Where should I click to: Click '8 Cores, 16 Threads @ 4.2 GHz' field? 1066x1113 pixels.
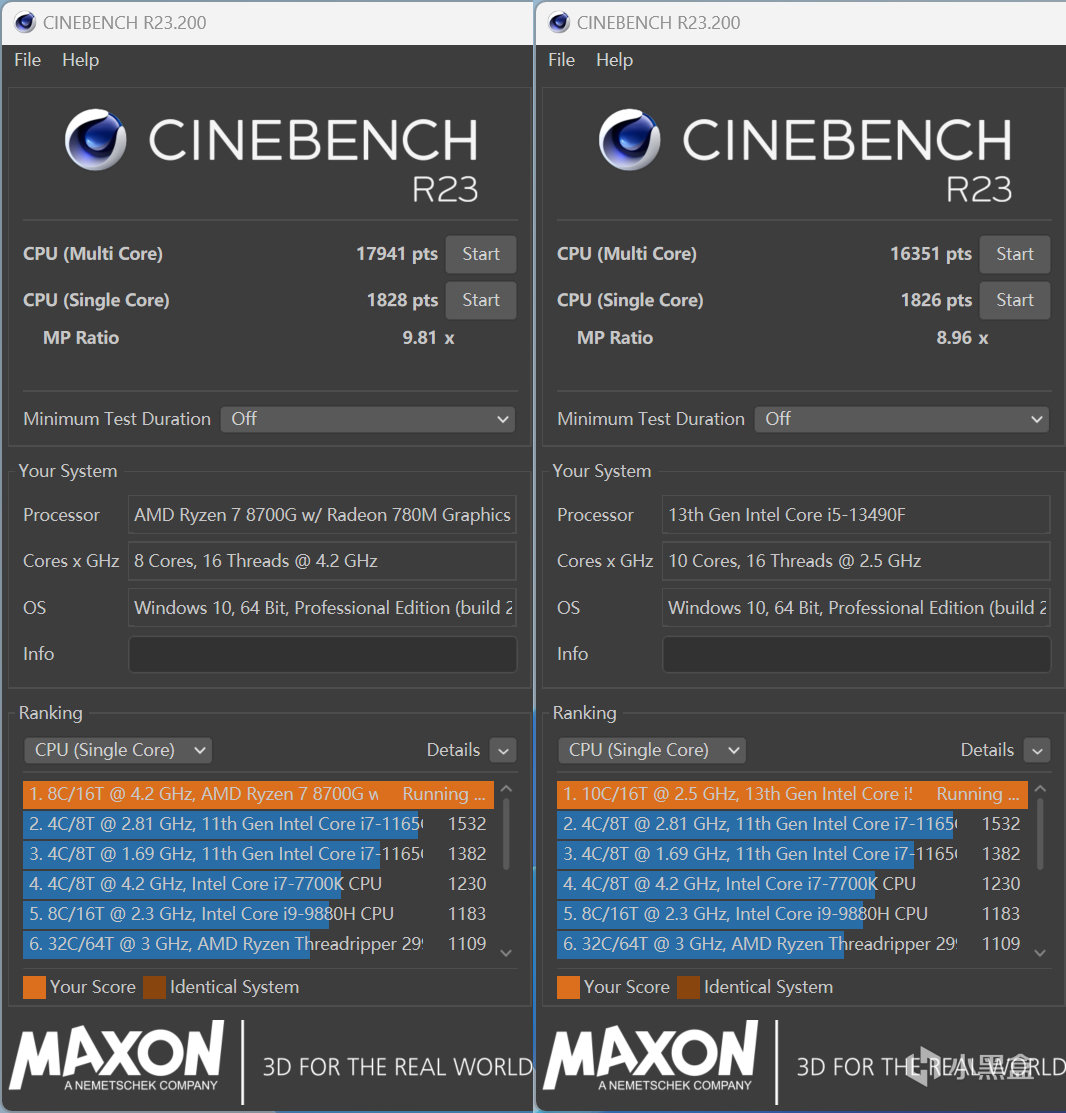(322, 561)
